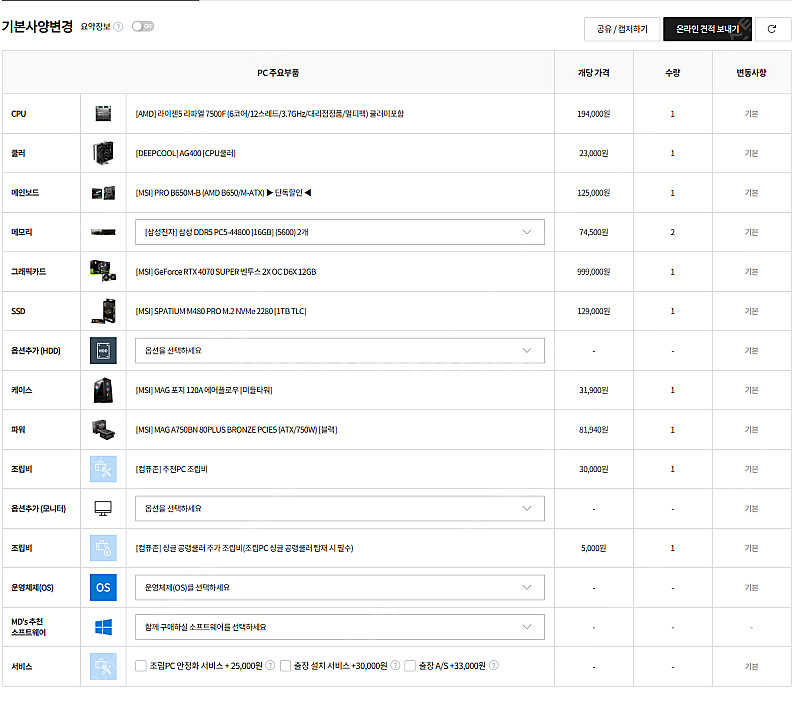Click the [DEEPCOOL] AG400 product name

click(185, 153)
